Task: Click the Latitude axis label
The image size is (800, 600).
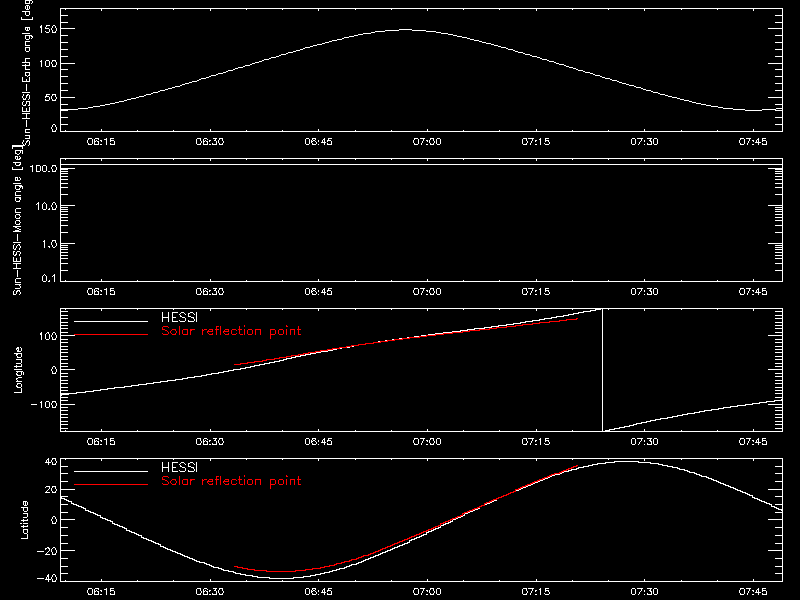Action: click(24, 520)
